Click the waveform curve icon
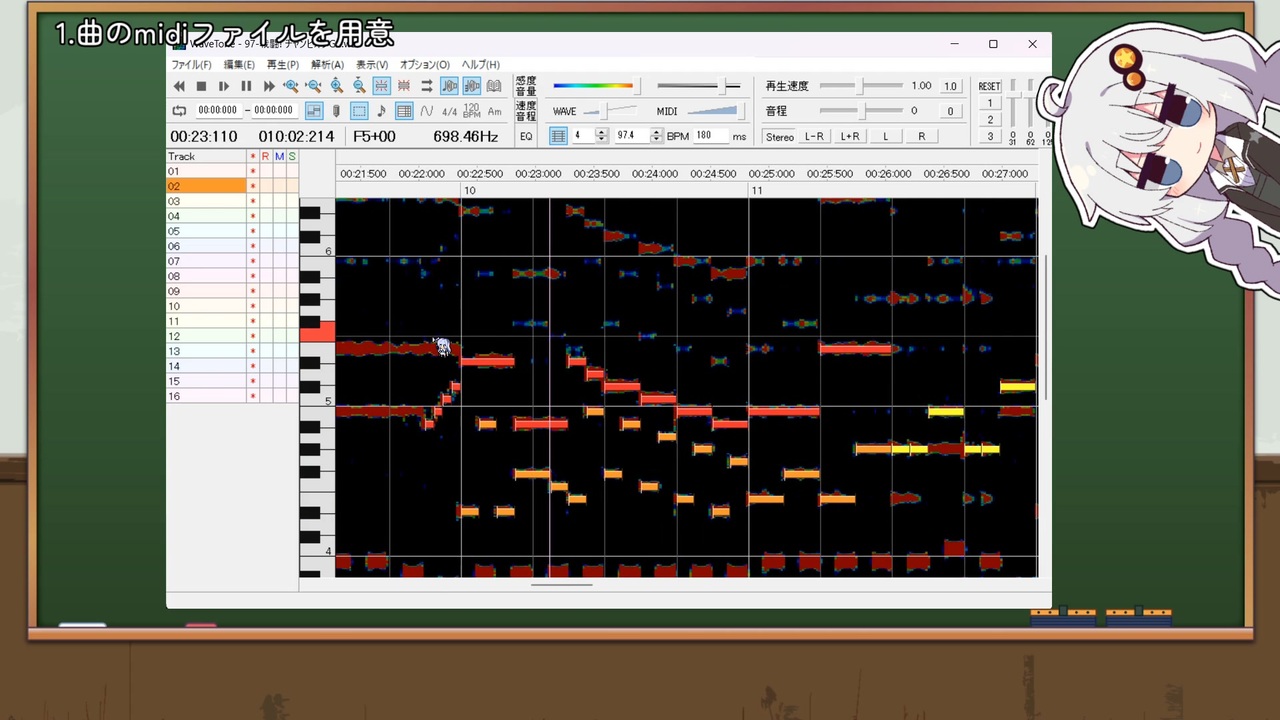Viewport: 1280px width, 720px height. (x=427, y=111)
